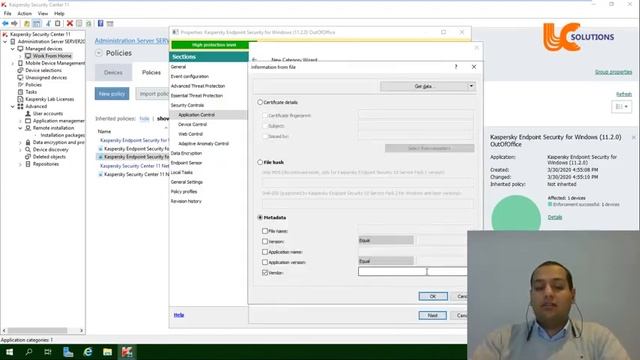640x360 pixels.
Task: Click the Device selections icon
Action: (20, 70)
